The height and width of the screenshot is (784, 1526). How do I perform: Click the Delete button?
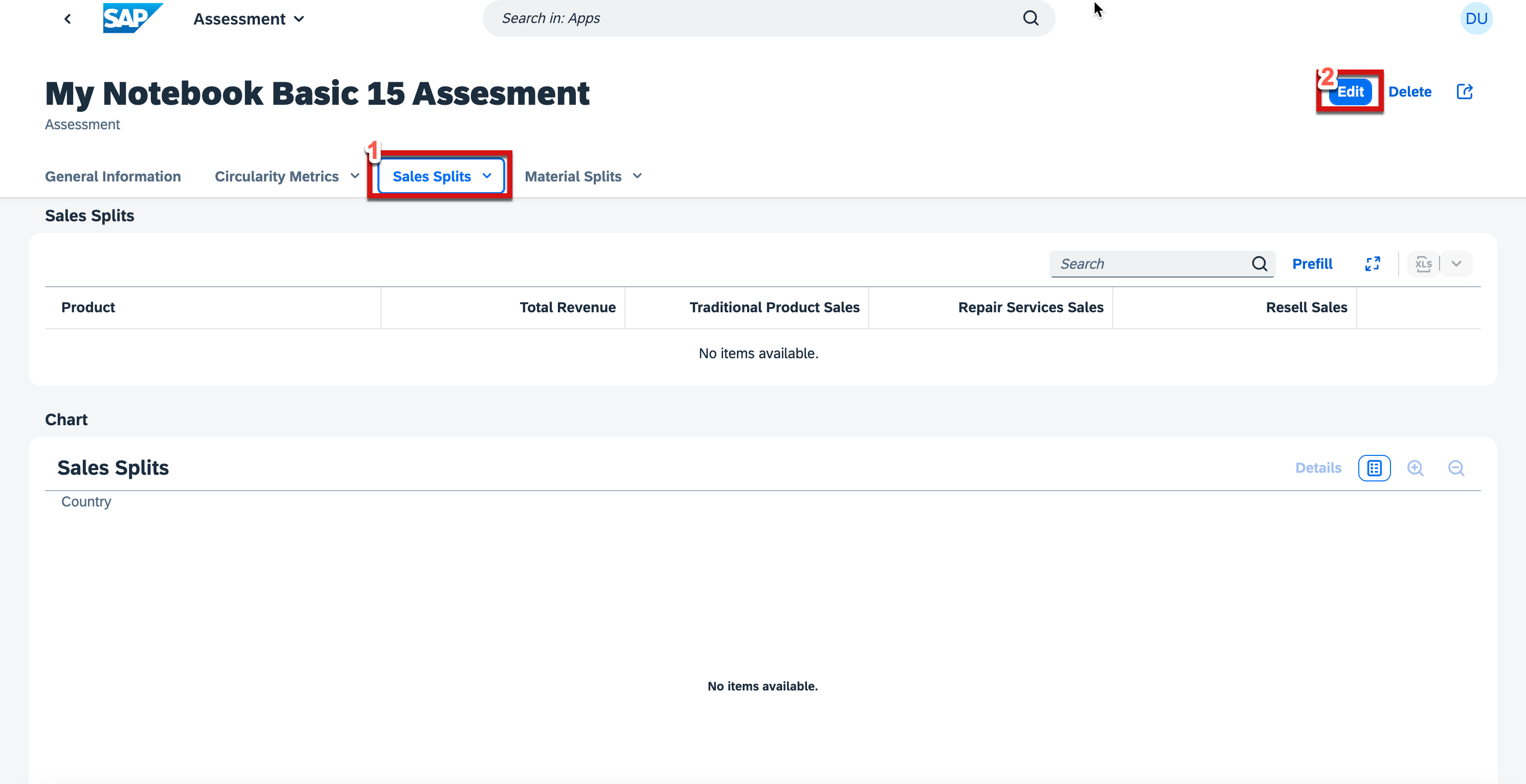click(x=1410, y=92)
